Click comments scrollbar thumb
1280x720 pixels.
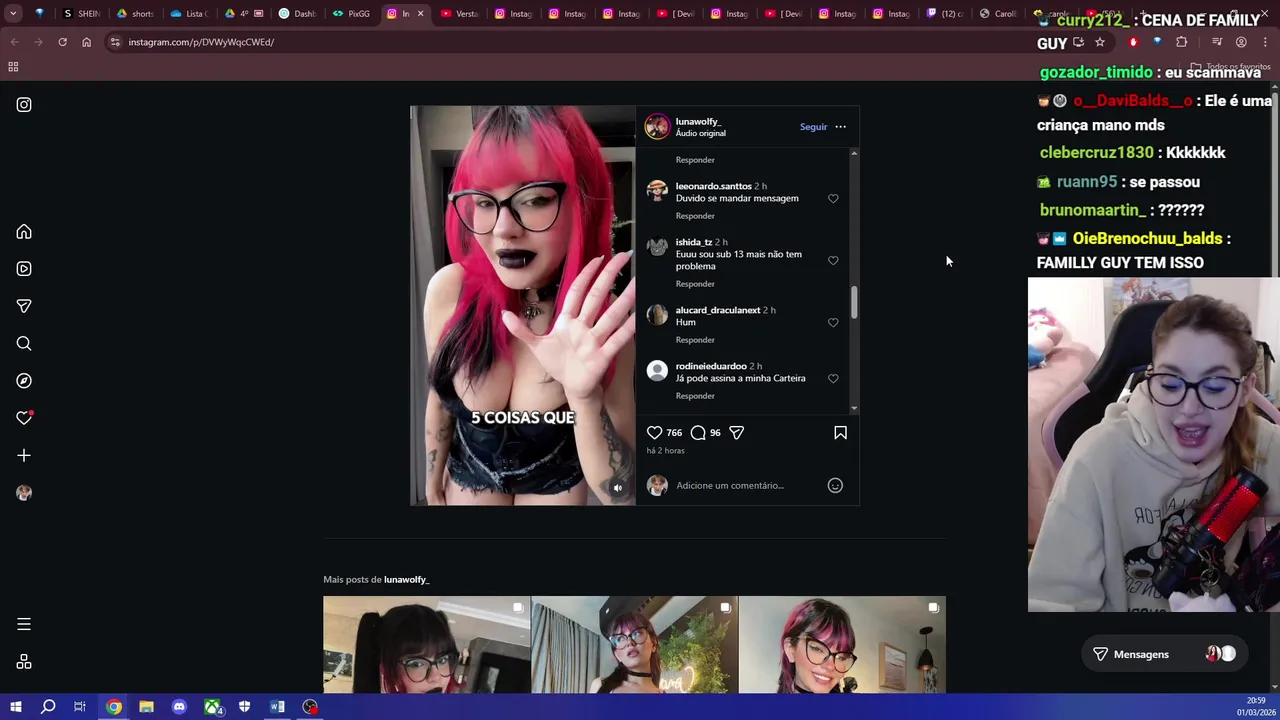(854, 303)
